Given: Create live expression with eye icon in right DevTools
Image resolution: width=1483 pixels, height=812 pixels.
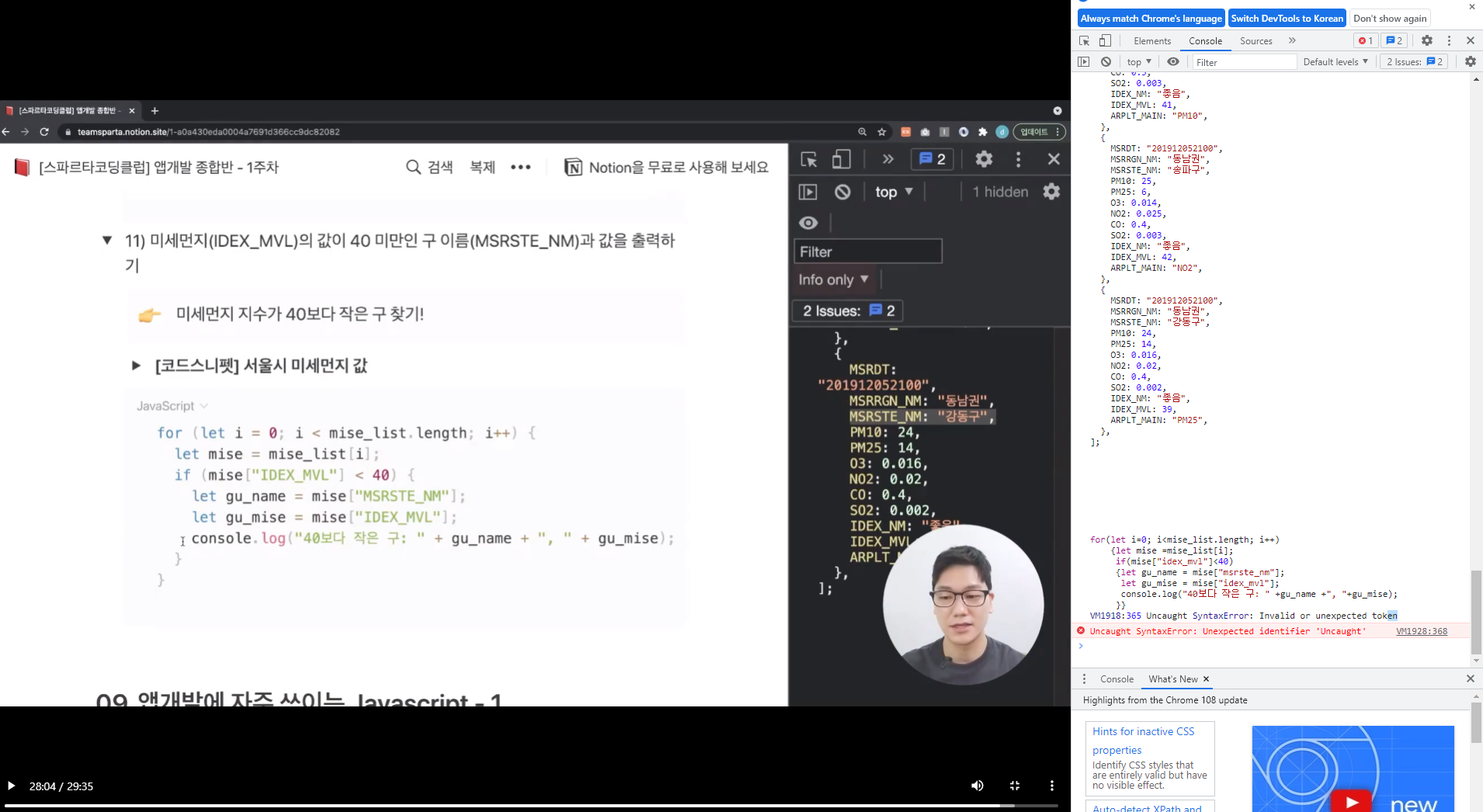Looking at the screenshot, I should coord(1173,61).
